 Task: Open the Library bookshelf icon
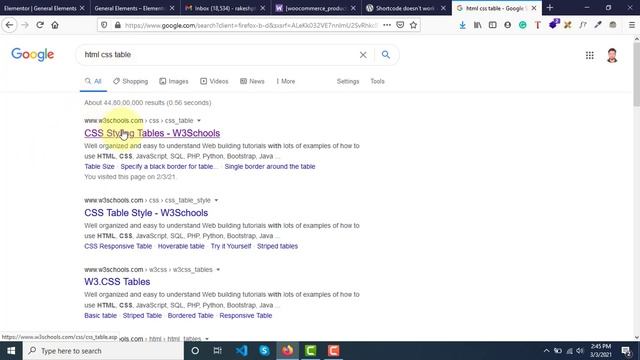point(477,25)
